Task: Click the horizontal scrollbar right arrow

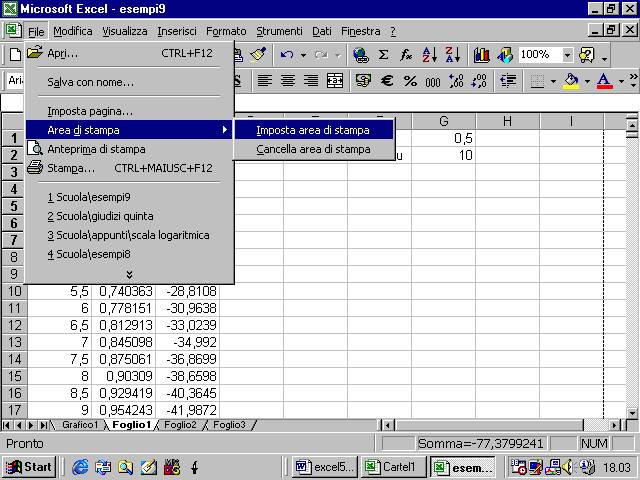Action: coord(614,425)
